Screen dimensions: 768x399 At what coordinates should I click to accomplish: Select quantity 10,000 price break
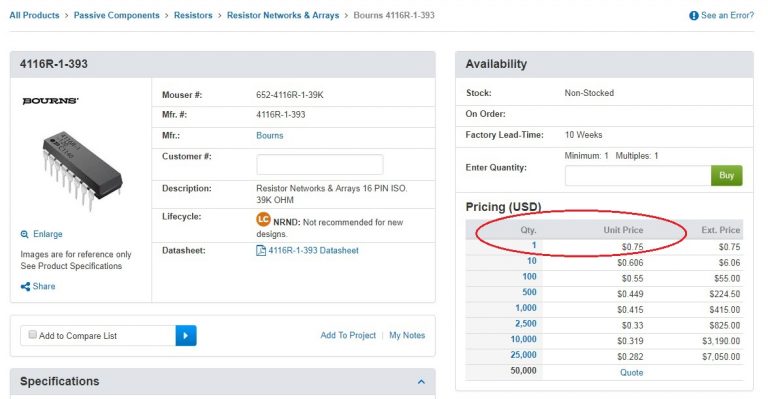coord(524,339)
